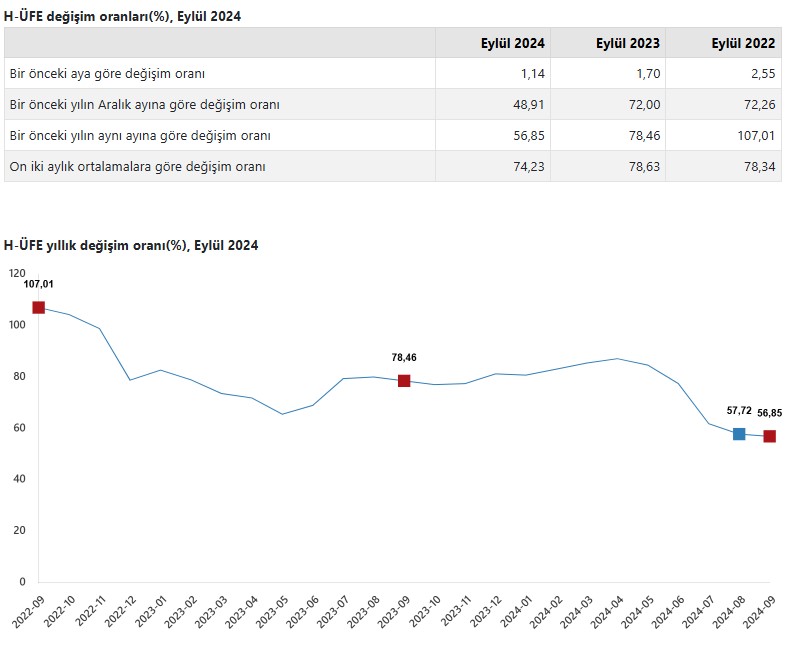Screen dimensions: 799x656
Task: Select the Eylül 2023 column header
Action: pyautogui.click(x=629, y=43)
